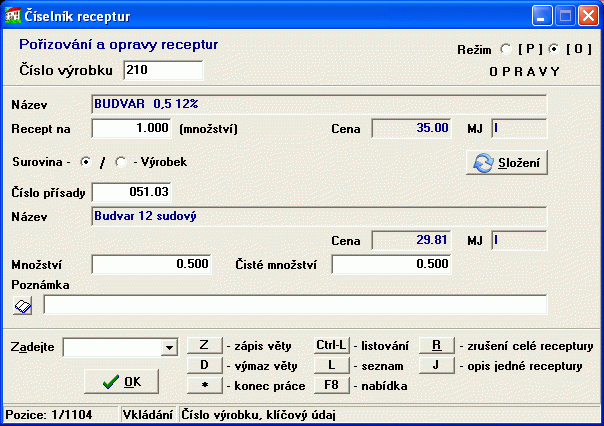Select the [P] mode radio button
604x426 pixels.
tap(505, 49)
